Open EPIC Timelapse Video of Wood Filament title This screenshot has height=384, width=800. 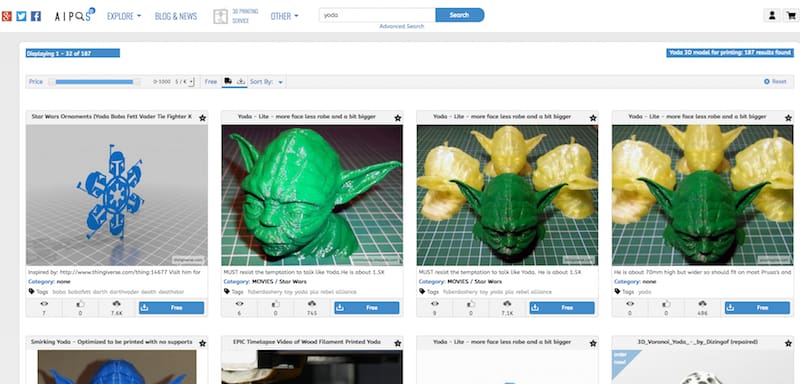(307, 342)
